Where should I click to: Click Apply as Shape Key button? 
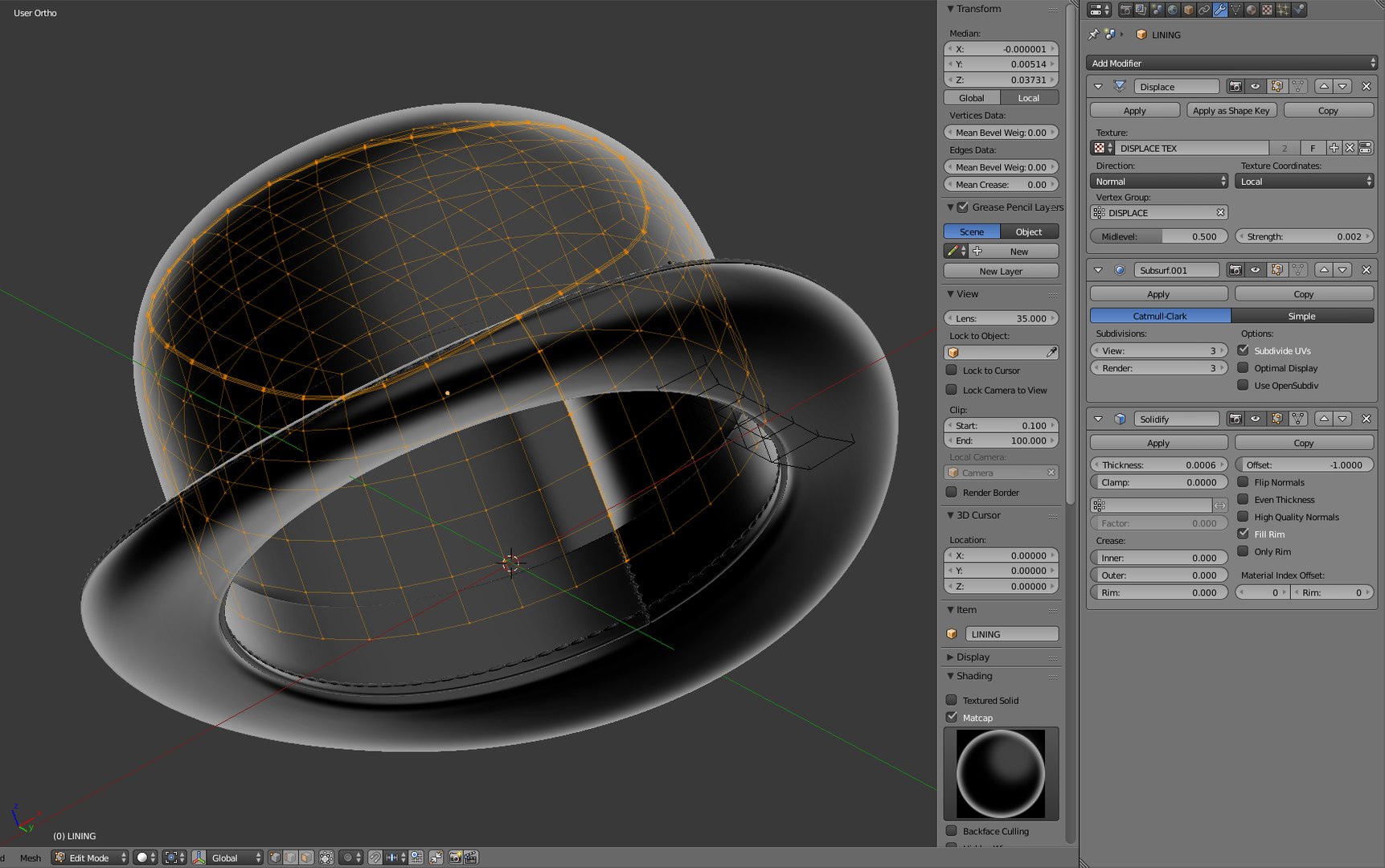click(x=1231, y=110)
